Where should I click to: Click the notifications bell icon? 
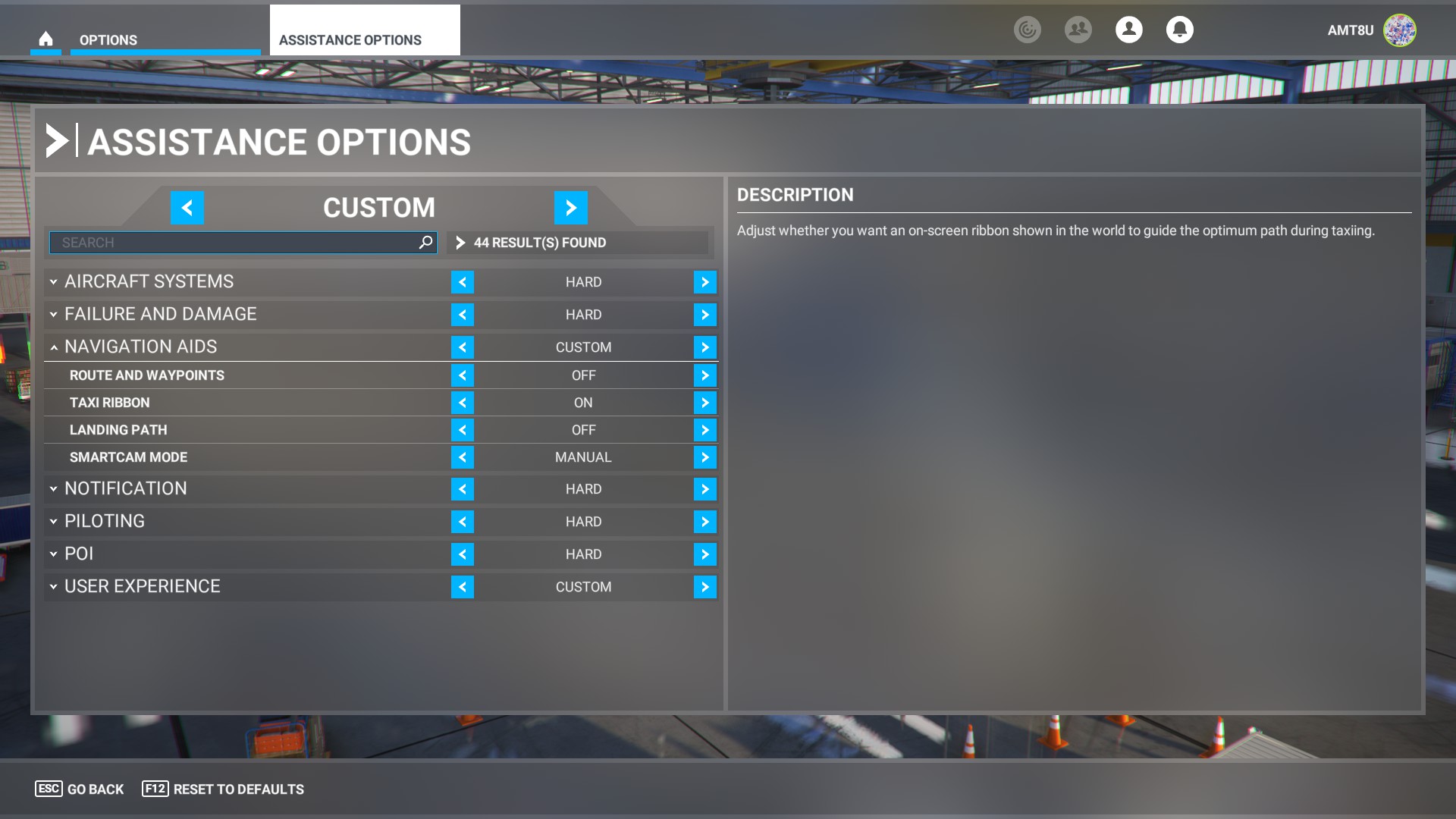coord(1180,29)
